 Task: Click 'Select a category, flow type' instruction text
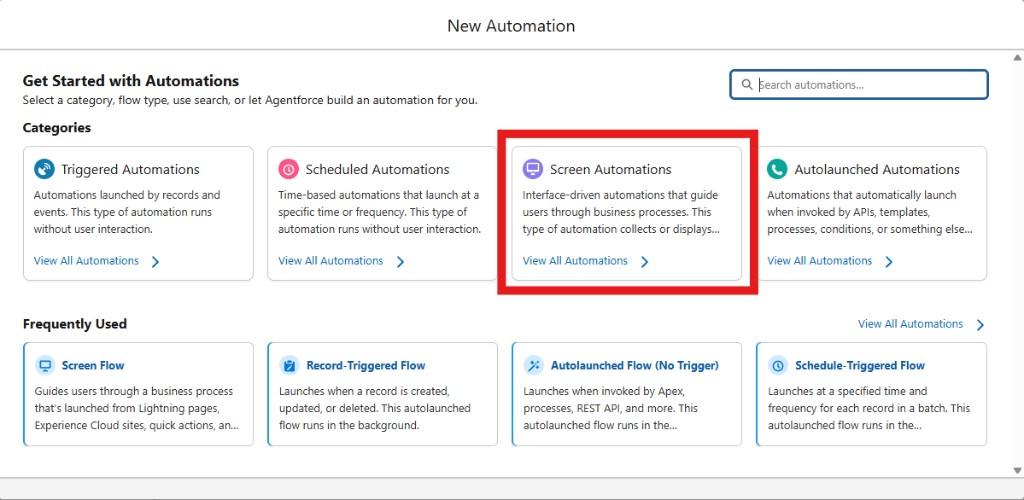pyautogui.click(x=250, y=101)
